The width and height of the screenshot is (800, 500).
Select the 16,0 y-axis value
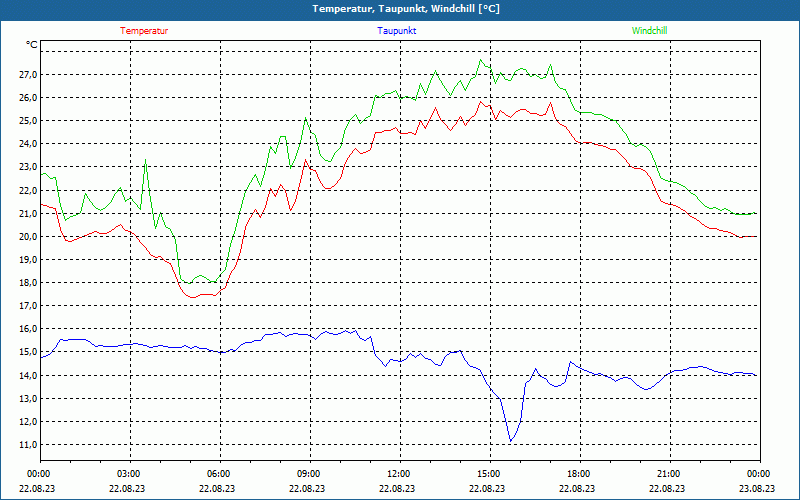(x=29, y=329)
